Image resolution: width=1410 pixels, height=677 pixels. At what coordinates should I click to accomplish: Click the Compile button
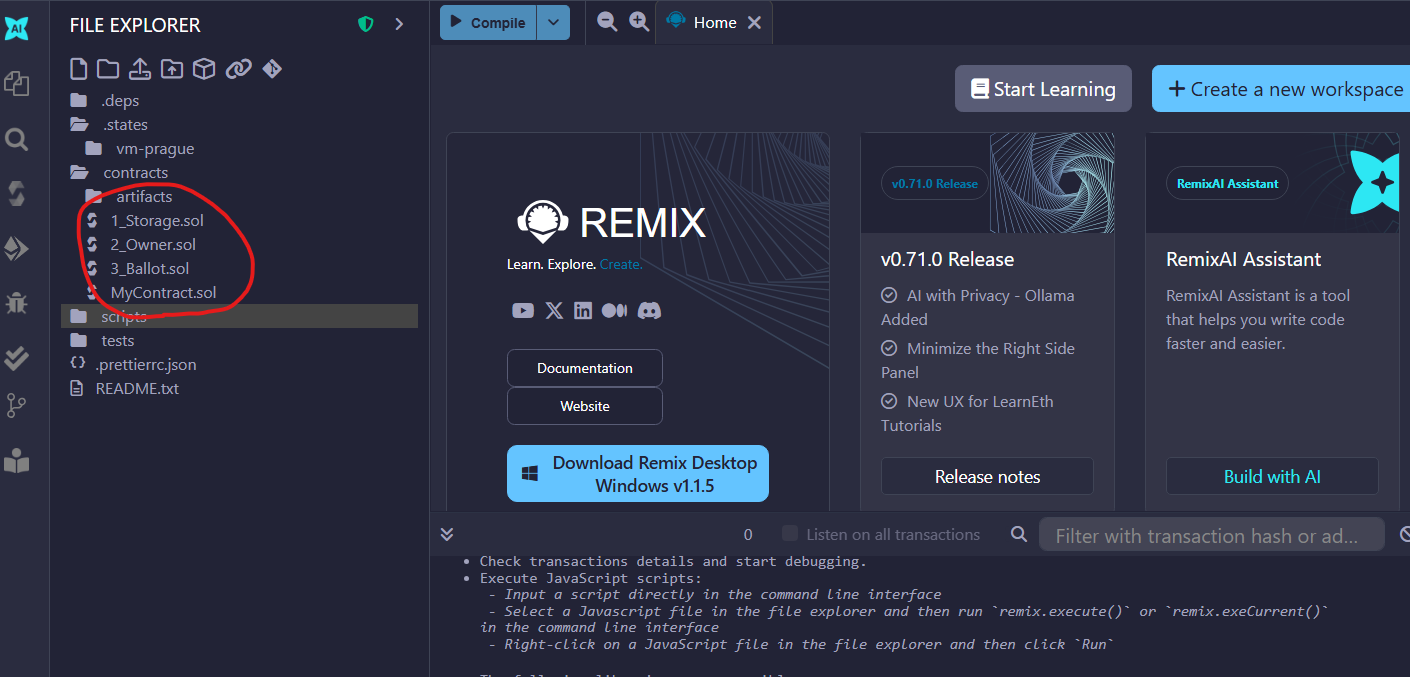[488, 22]
